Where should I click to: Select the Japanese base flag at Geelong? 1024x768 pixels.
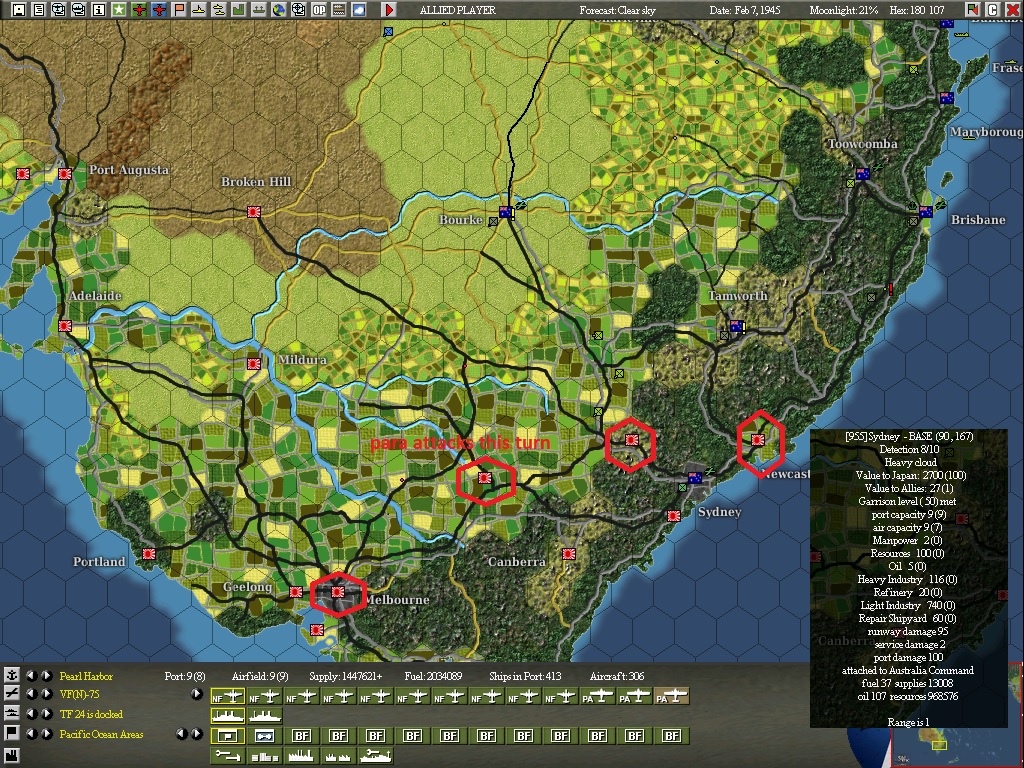pyautogui.click(x=296, y=592)
